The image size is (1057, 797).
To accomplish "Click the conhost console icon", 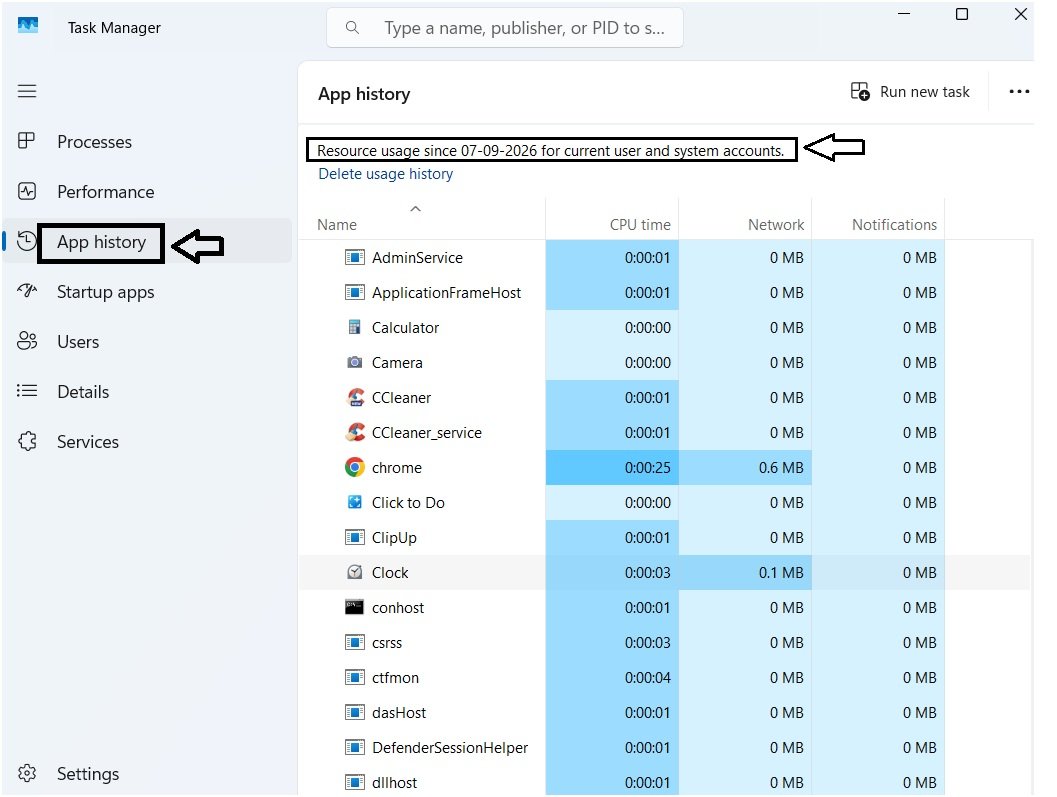I will (x=355, y=607).
